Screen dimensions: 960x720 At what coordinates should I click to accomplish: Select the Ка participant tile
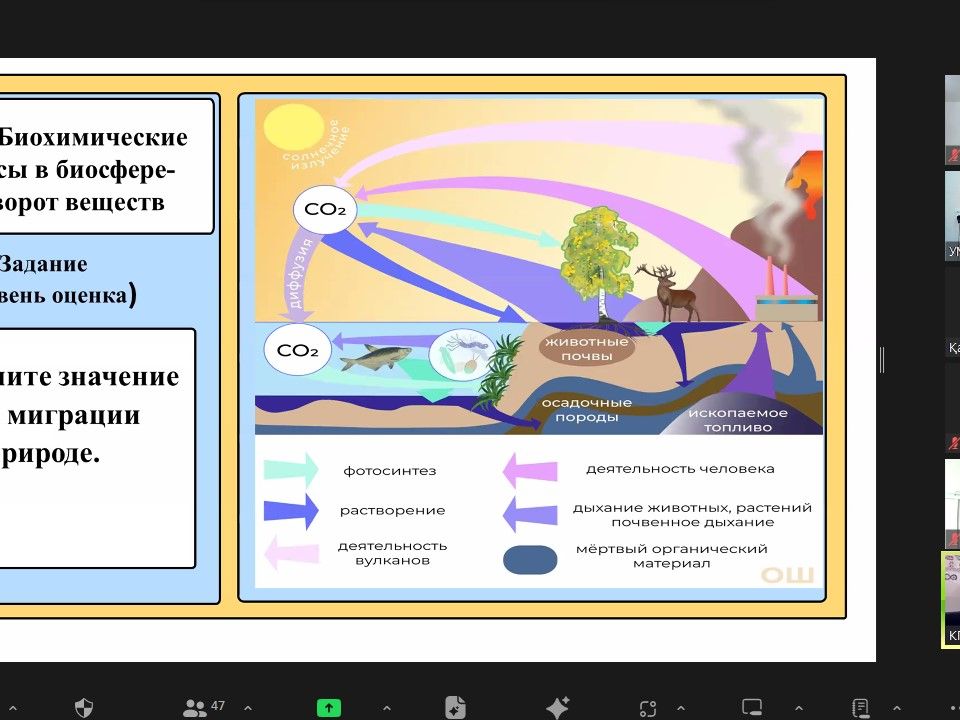951,312
